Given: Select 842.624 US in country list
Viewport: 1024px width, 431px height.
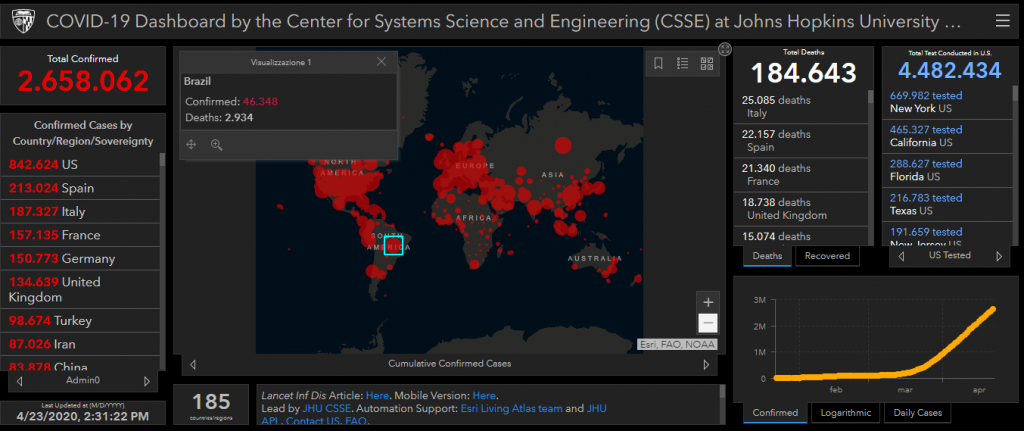Looking at the screenshot, I should coord(80,165).
